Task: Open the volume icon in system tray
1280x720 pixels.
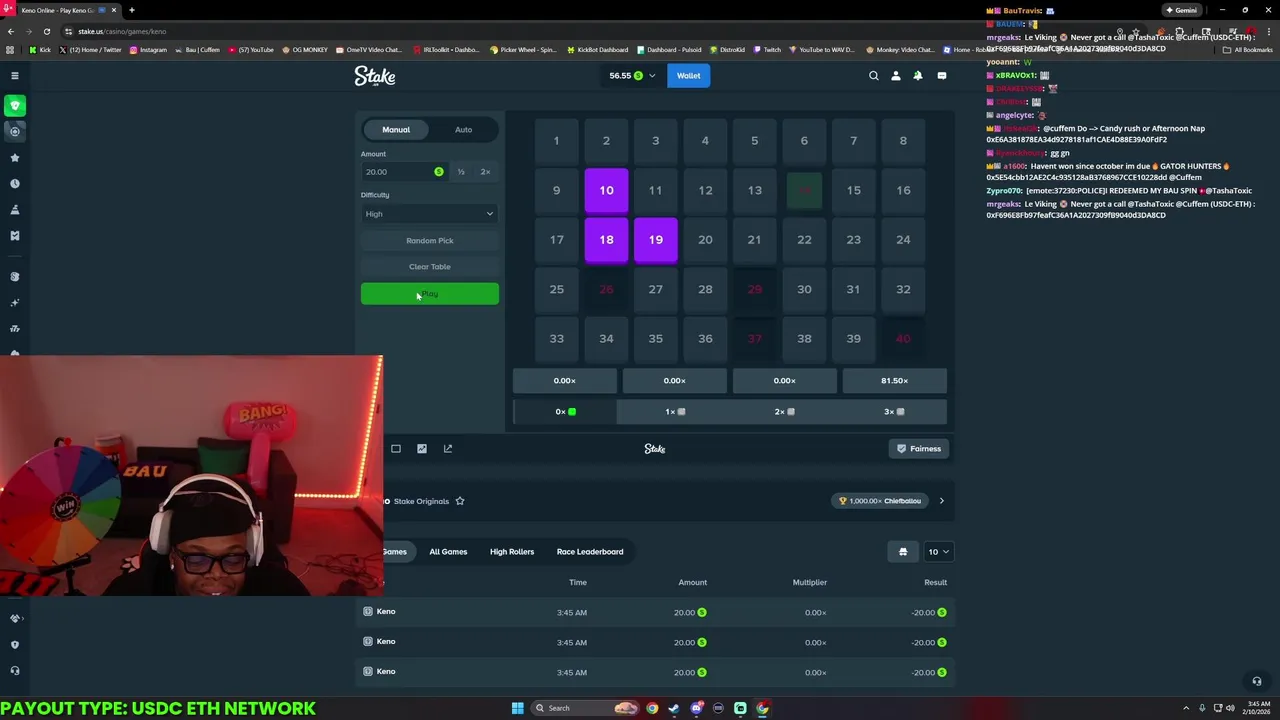Action: (1230, 708)
